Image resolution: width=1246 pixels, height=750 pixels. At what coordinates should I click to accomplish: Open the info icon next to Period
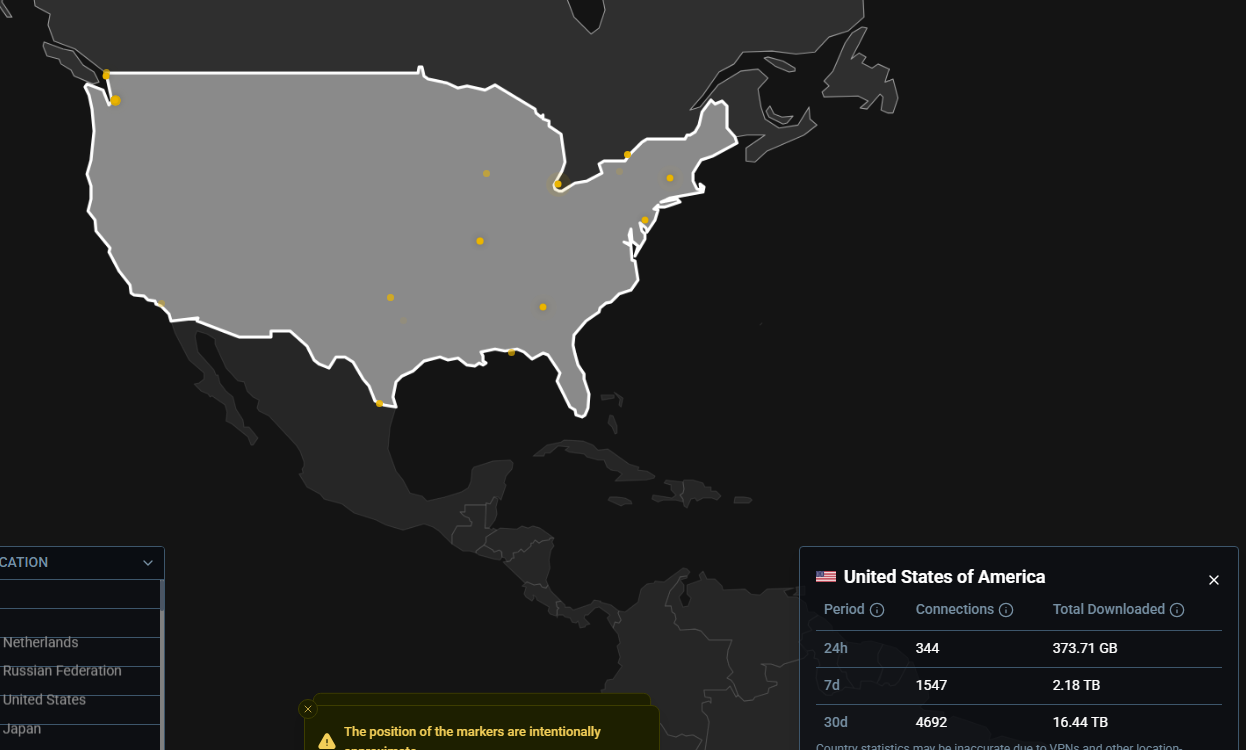pyautogui.click(x=877, y=610)
